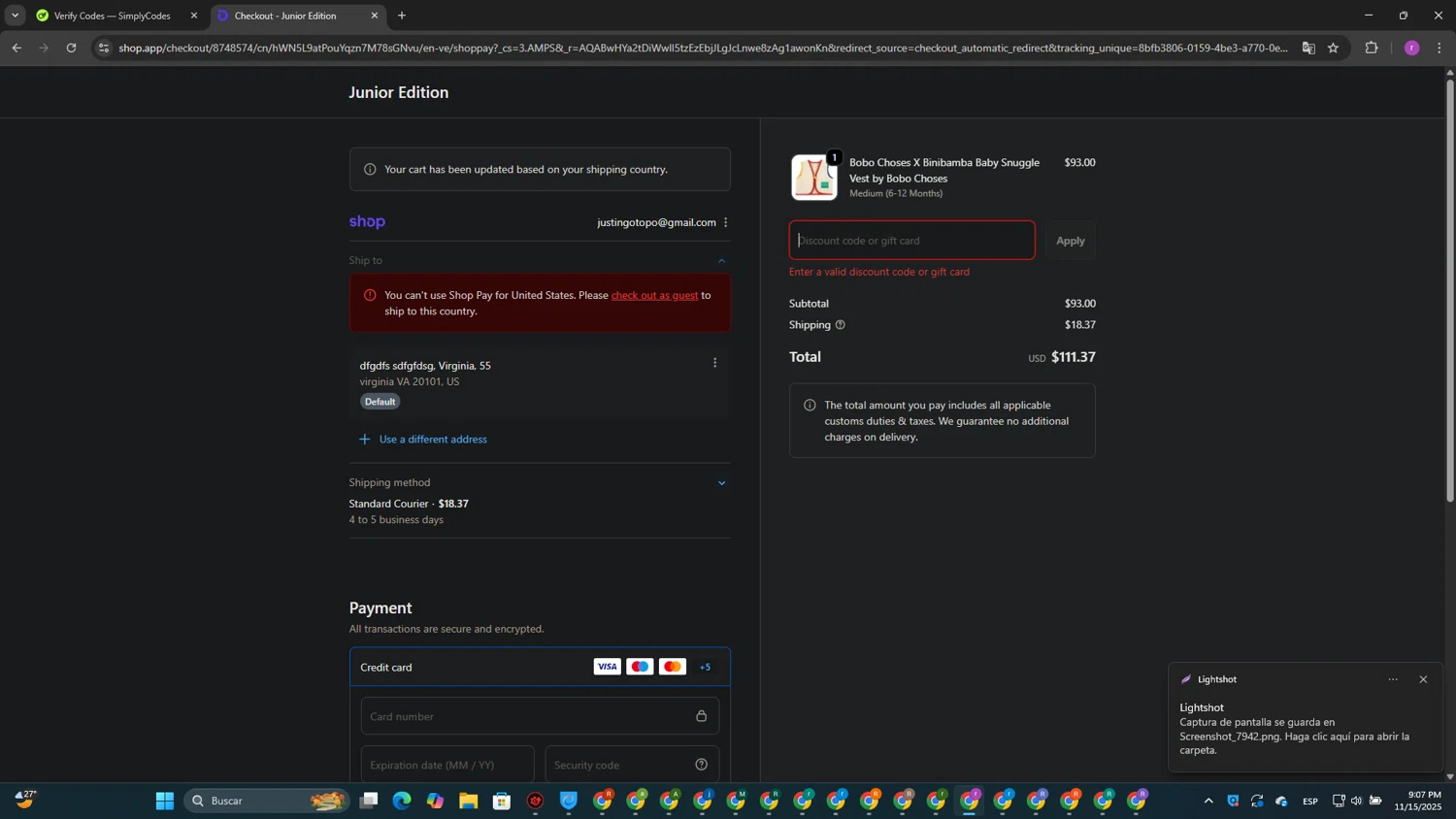Click the security code help icon

(701, 765)
